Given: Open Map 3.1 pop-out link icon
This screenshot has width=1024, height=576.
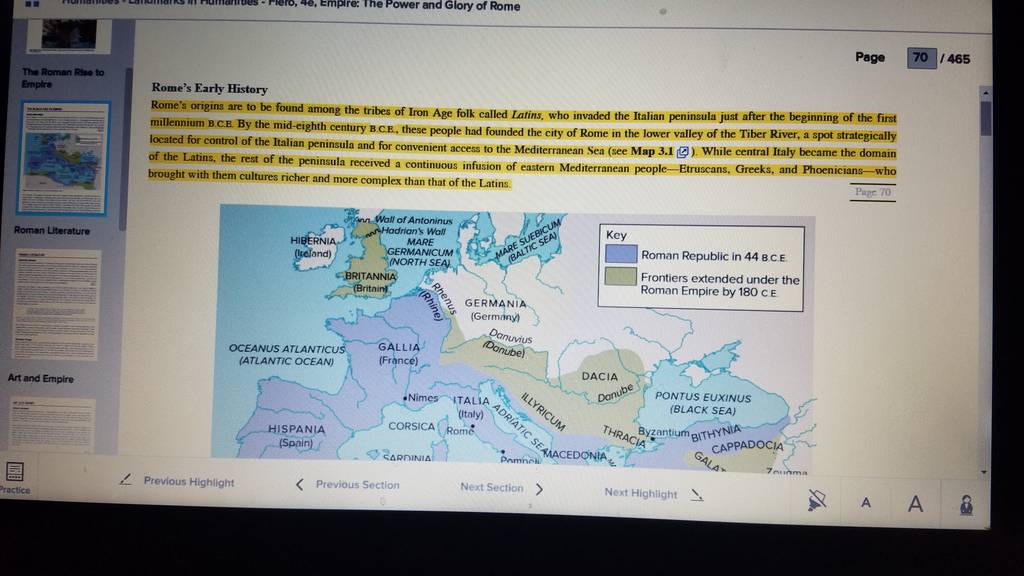Looking at the screenshot, I should point(683,152).
